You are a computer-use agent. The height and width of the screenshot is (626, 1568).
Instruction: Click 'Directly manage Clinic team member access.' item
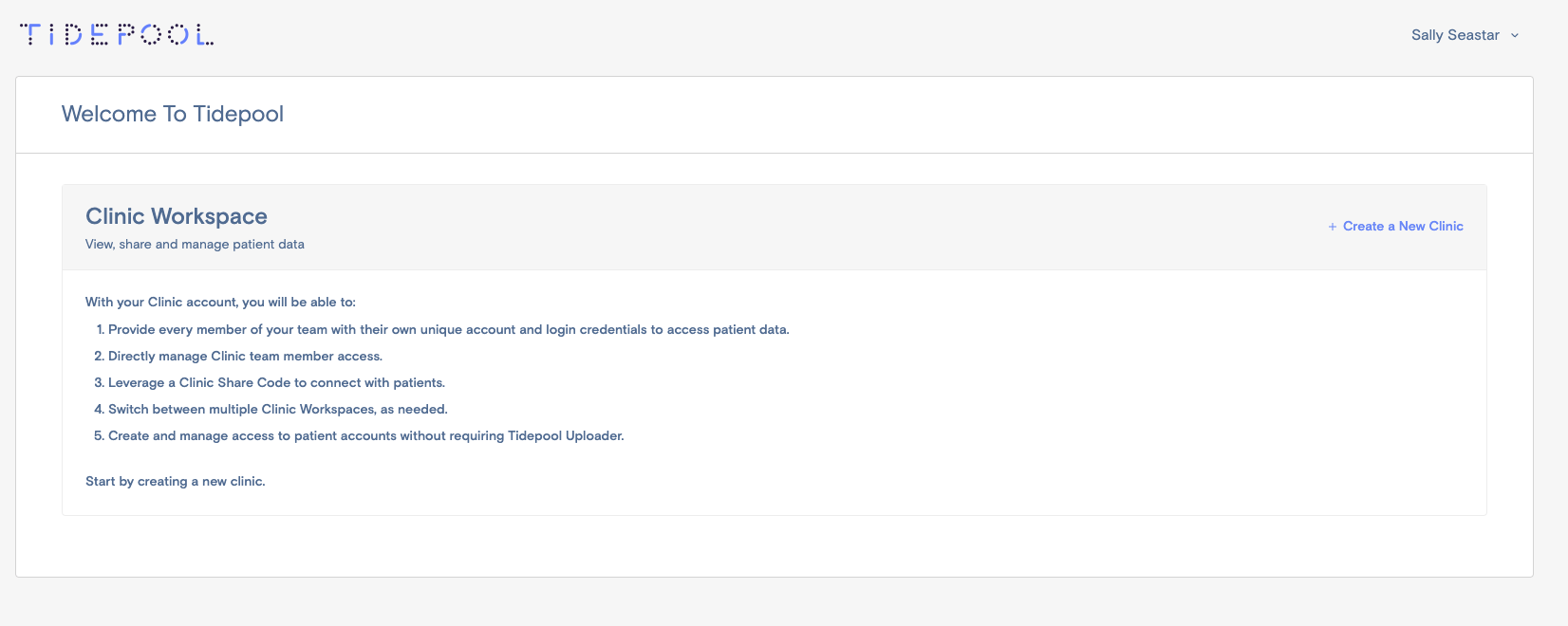[238, 357]
